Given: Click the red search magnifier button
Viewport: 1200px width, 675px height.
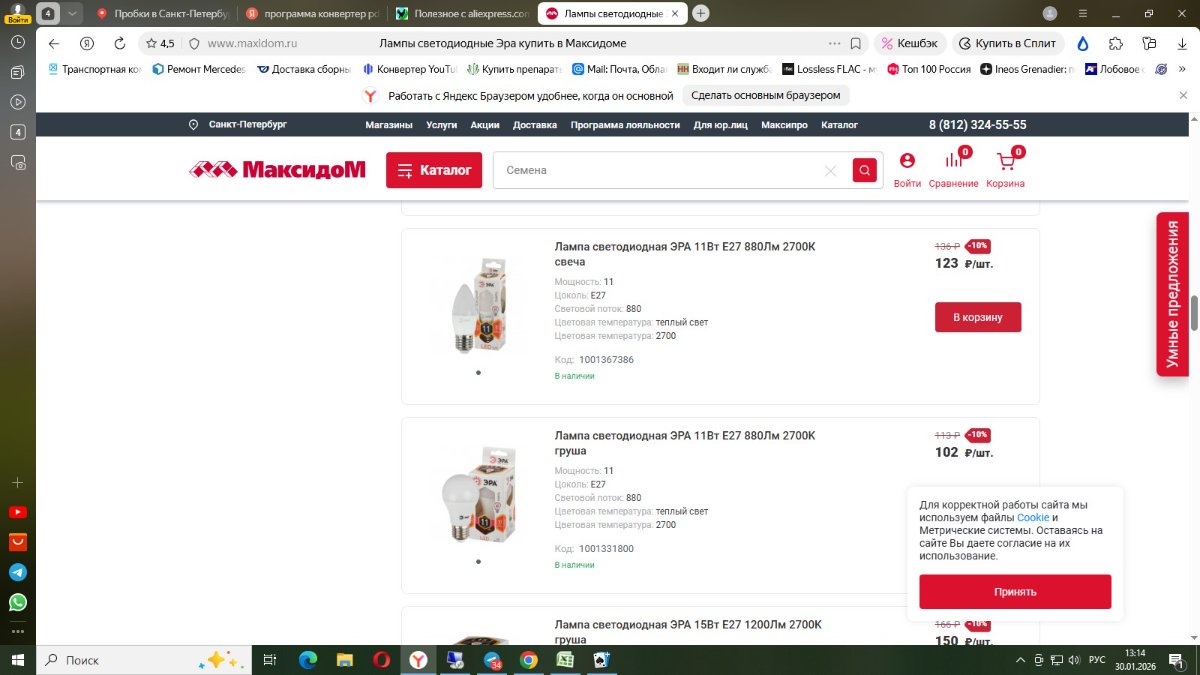Looking at the screenshot, I should pos(865,170).
